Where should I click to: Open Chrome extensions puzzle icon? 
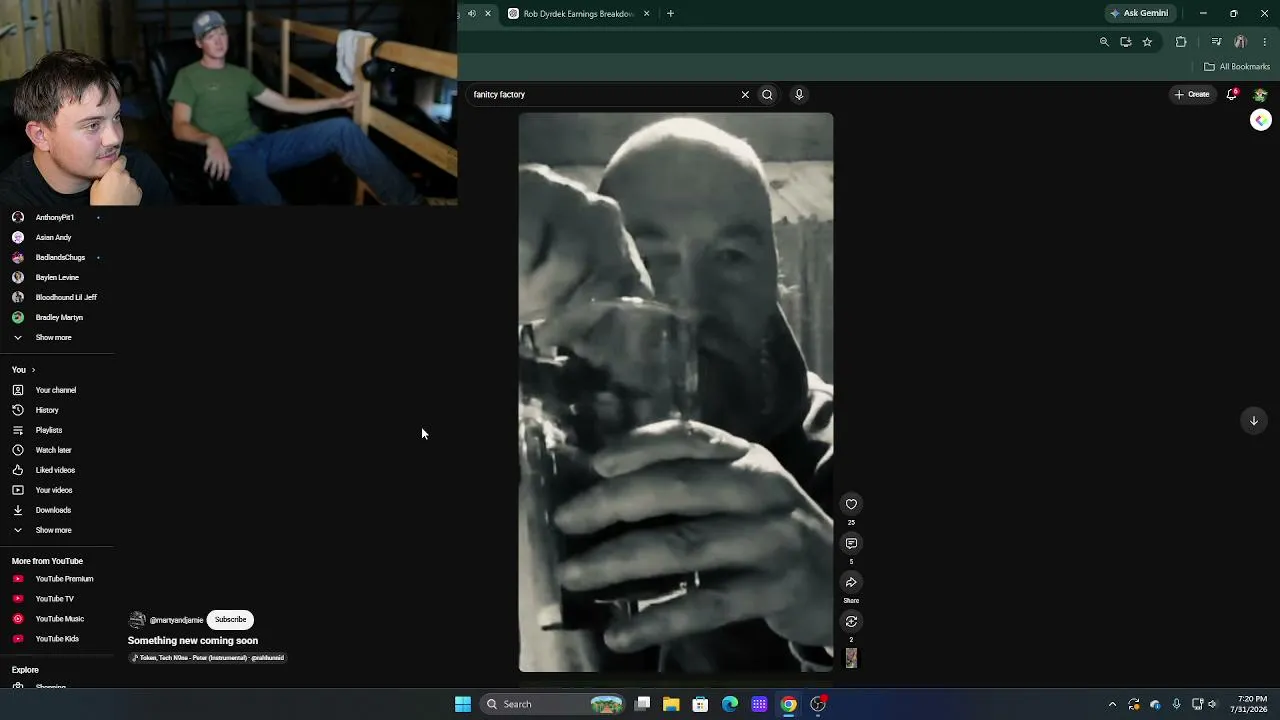[1181, 42]
